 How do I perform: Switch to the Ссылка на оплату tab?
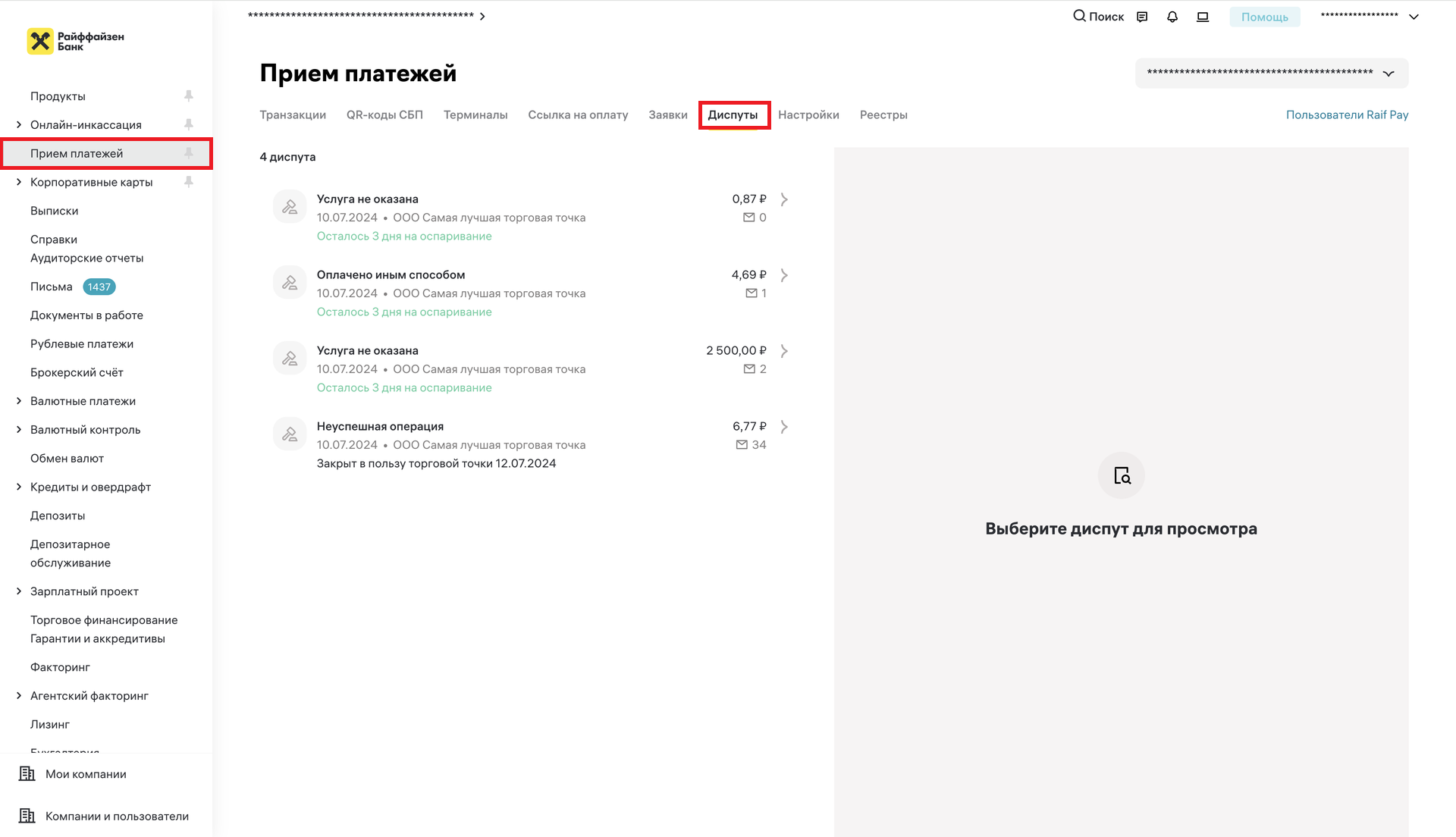(x=578, y=115)
